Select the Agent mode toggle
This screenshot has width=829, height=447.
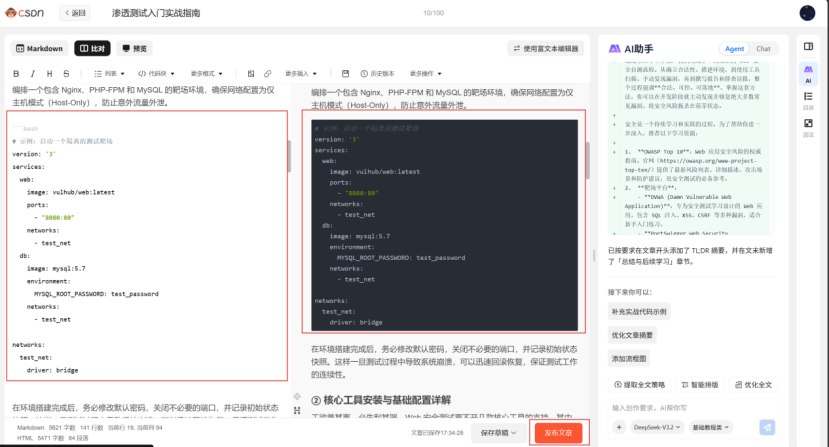[734, 49]
